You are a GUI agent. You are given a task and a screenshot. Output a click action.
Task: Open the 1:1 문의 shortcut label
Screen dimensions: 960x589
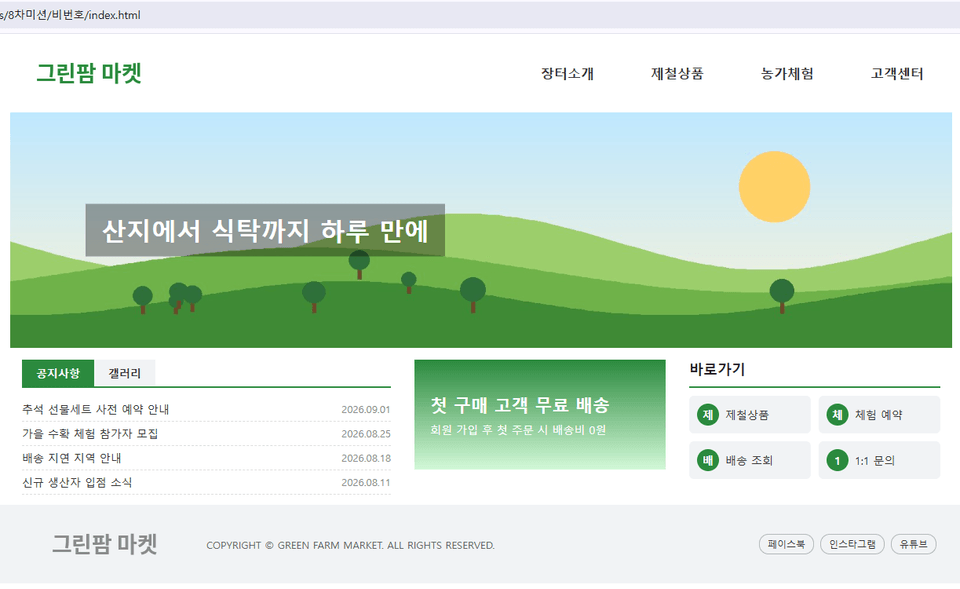tap(875, 460)
